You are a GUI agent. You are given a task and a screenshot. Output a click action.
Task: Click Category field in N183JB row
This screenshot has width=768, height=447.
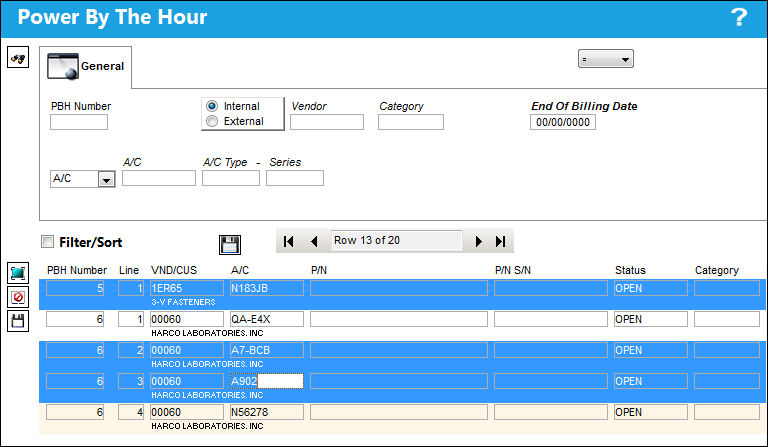(727, 288)
